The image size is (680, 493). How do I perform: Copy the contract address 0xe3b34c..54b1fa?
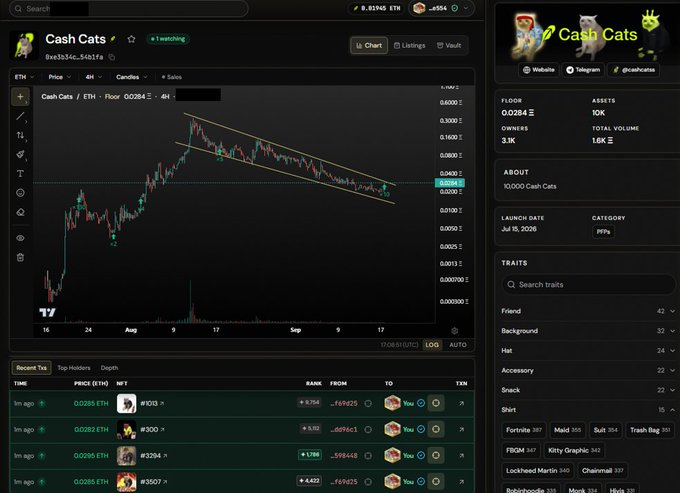pos(111,57)
